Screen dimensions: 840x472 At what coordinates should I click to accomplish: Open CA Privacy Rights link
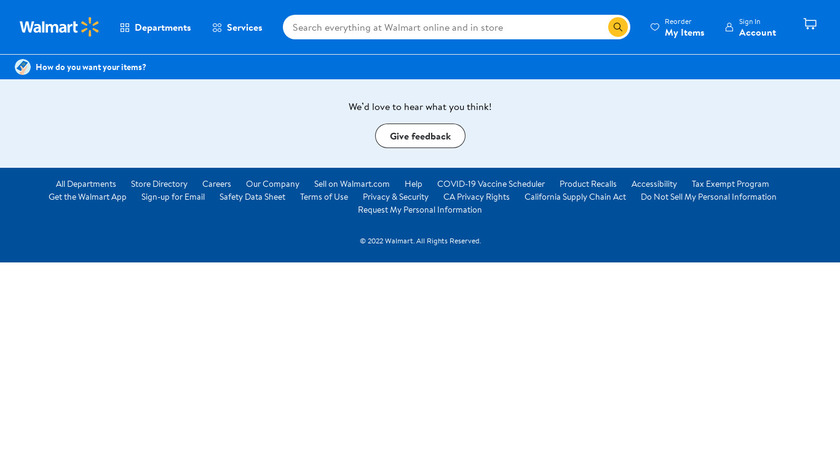[476, 197]
